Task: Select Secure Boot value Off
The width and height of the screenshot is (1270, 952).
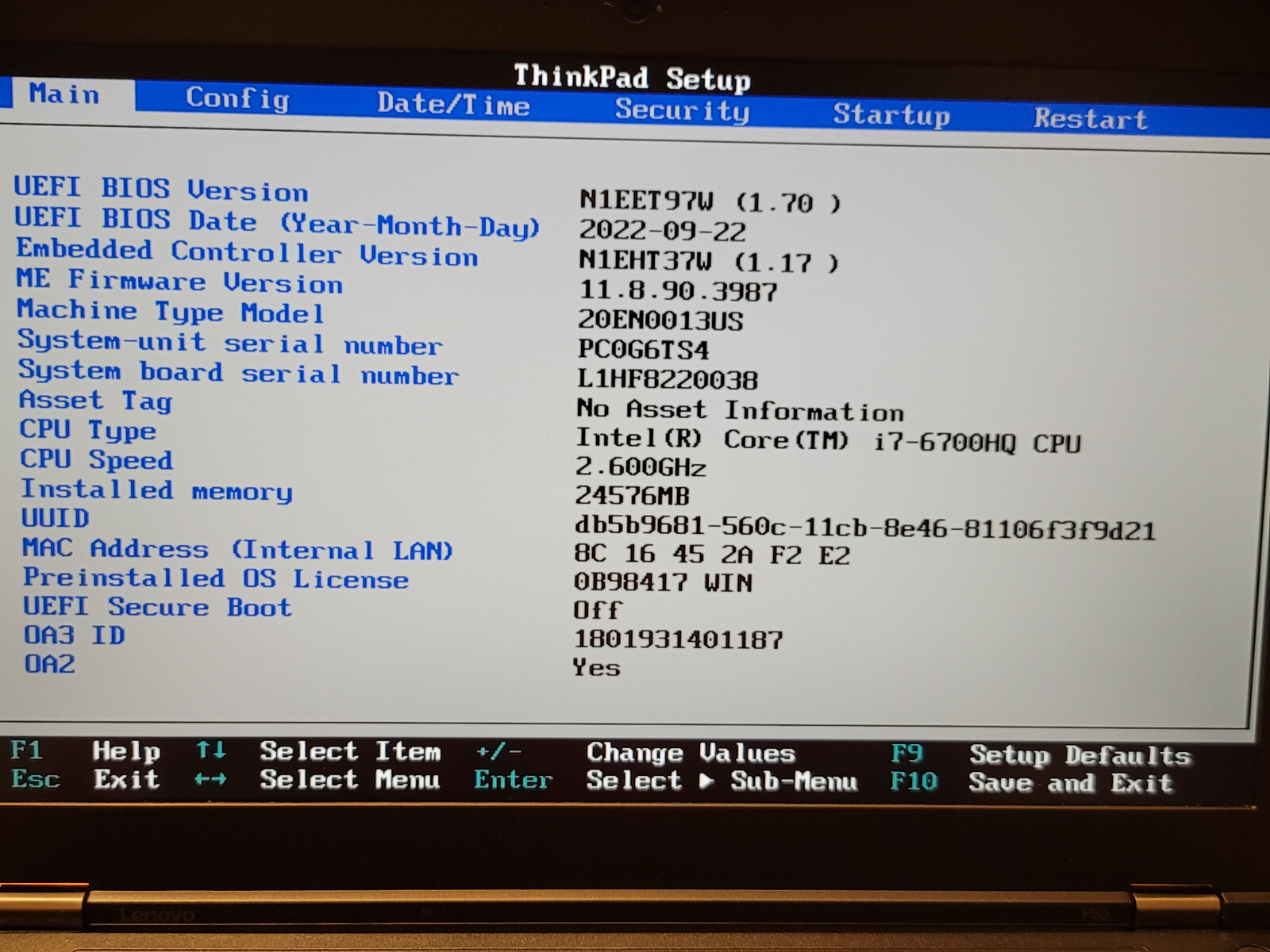Action: (598, 610)
